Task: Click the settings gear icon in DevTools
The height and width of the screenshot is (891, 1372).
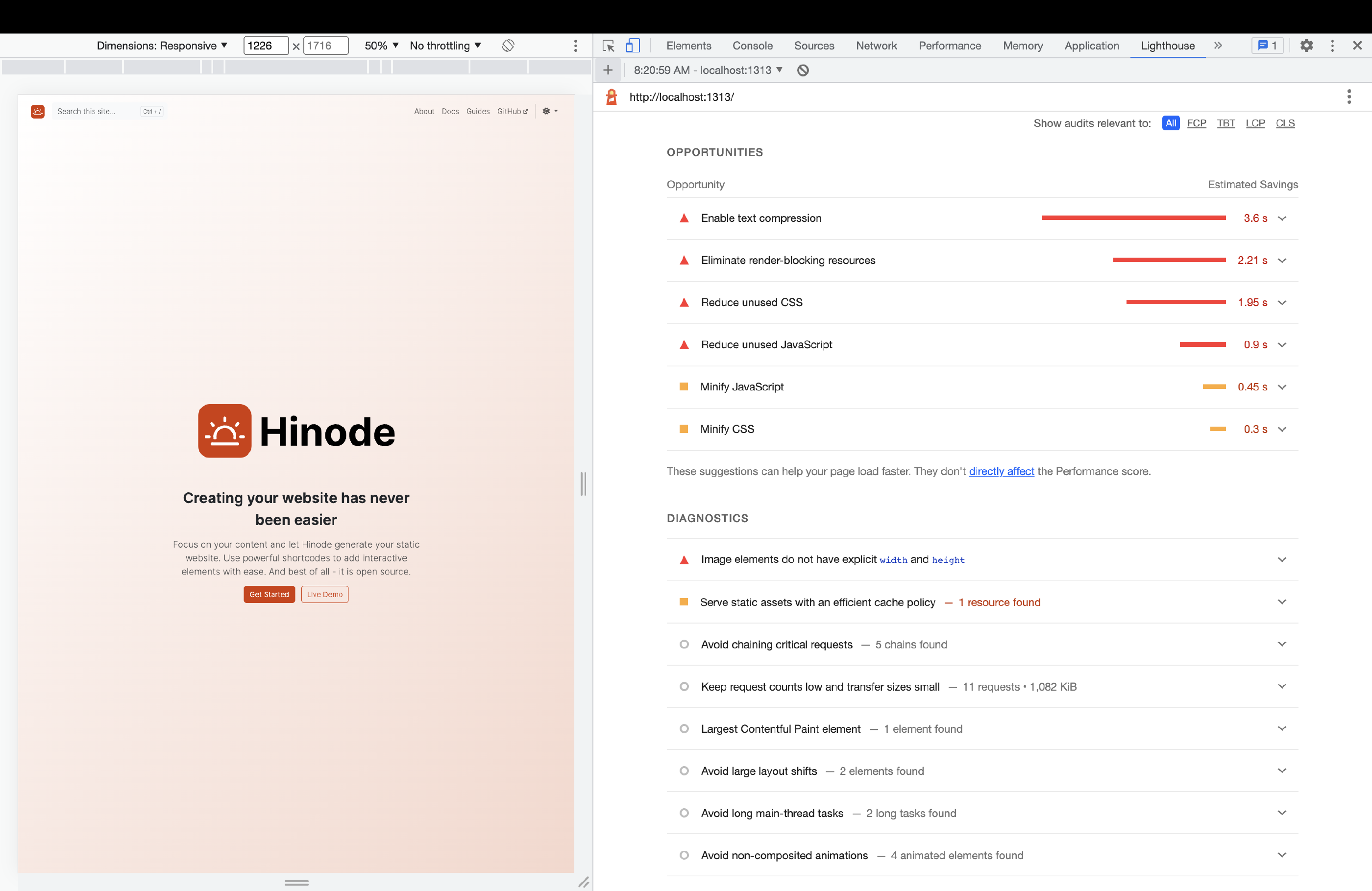Action: point(1306,45)
